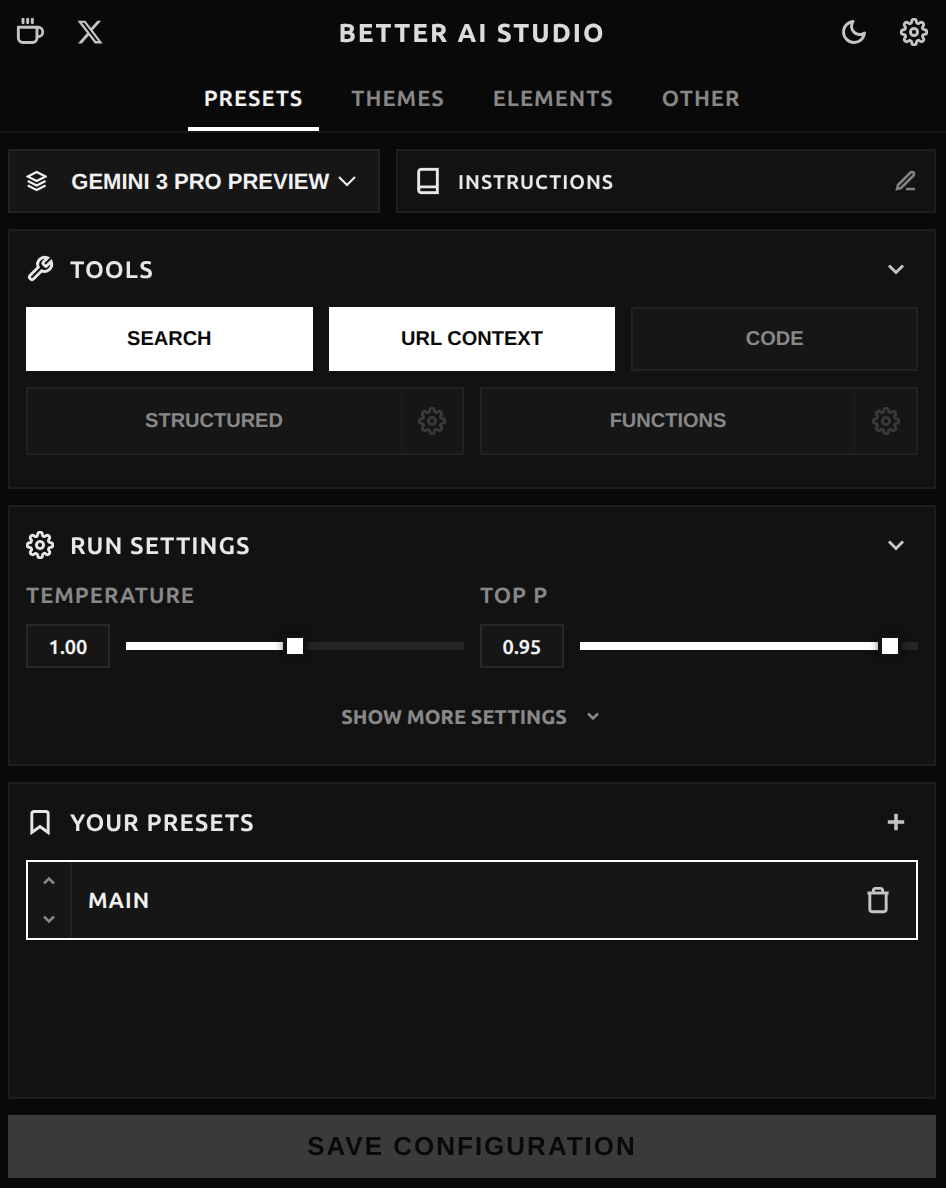Screen dimensions: 946x1188
Task: Toggle dark mode with the moon icon
Action: (853, 32)
